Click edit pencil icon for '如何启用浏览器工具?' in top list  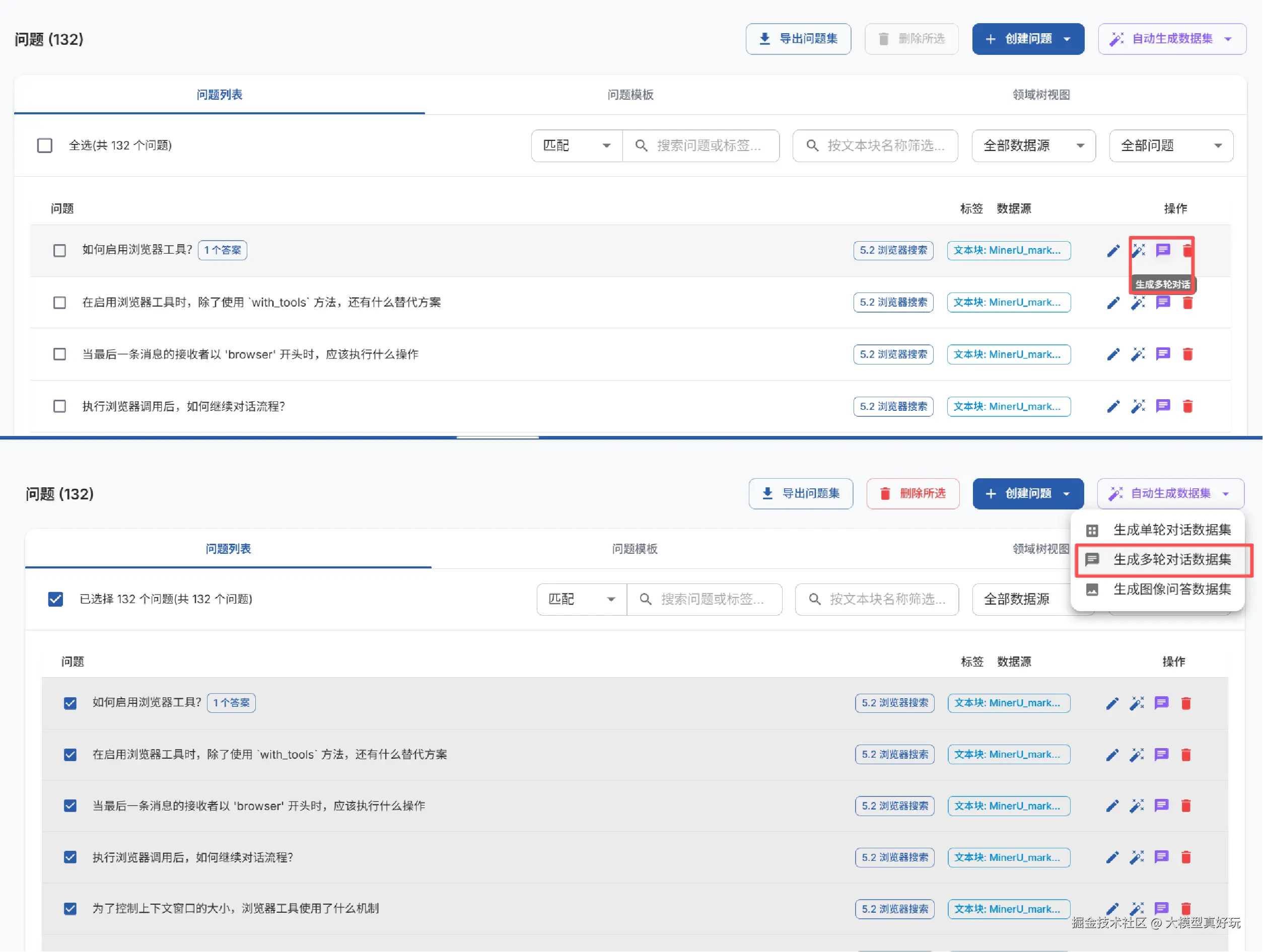pos(1113,251)
